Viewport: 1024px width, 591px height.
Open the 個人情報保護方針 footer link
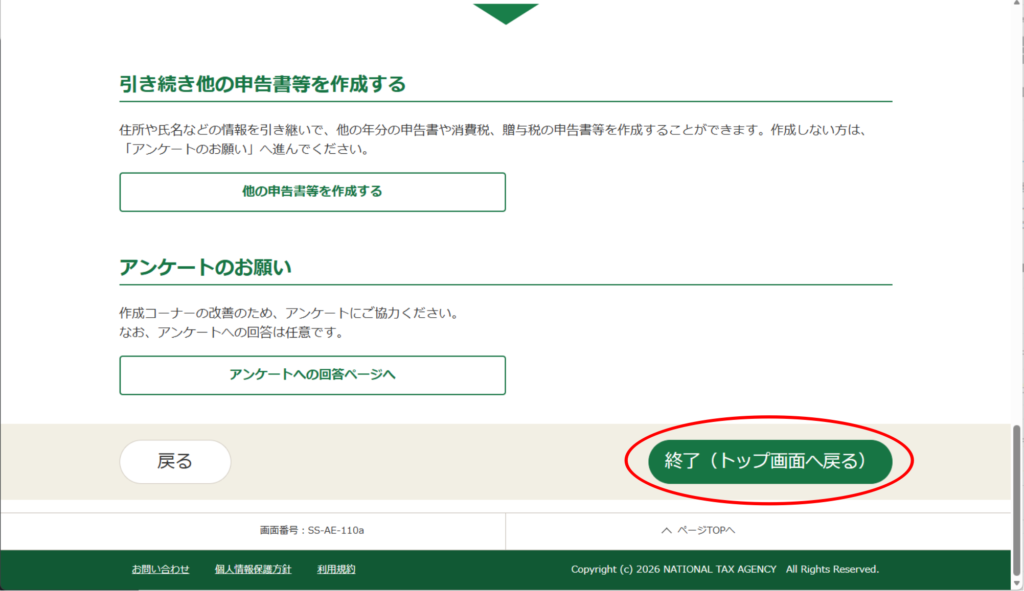253,569
